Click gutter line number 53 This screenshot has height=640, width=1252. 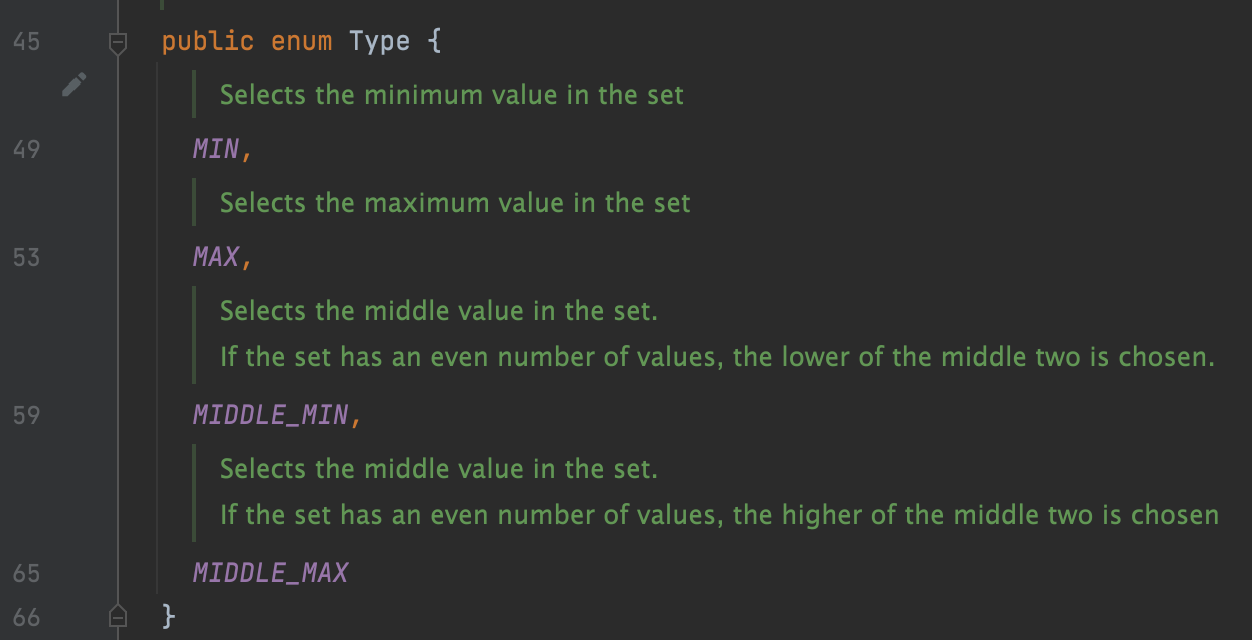[x=27, y=257]
